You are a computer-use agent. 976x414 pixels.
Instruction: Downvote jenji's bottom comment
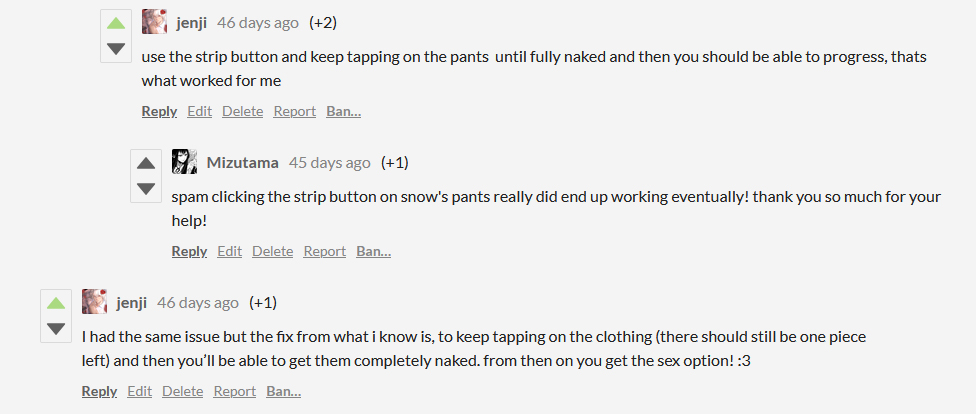[56, 329]
